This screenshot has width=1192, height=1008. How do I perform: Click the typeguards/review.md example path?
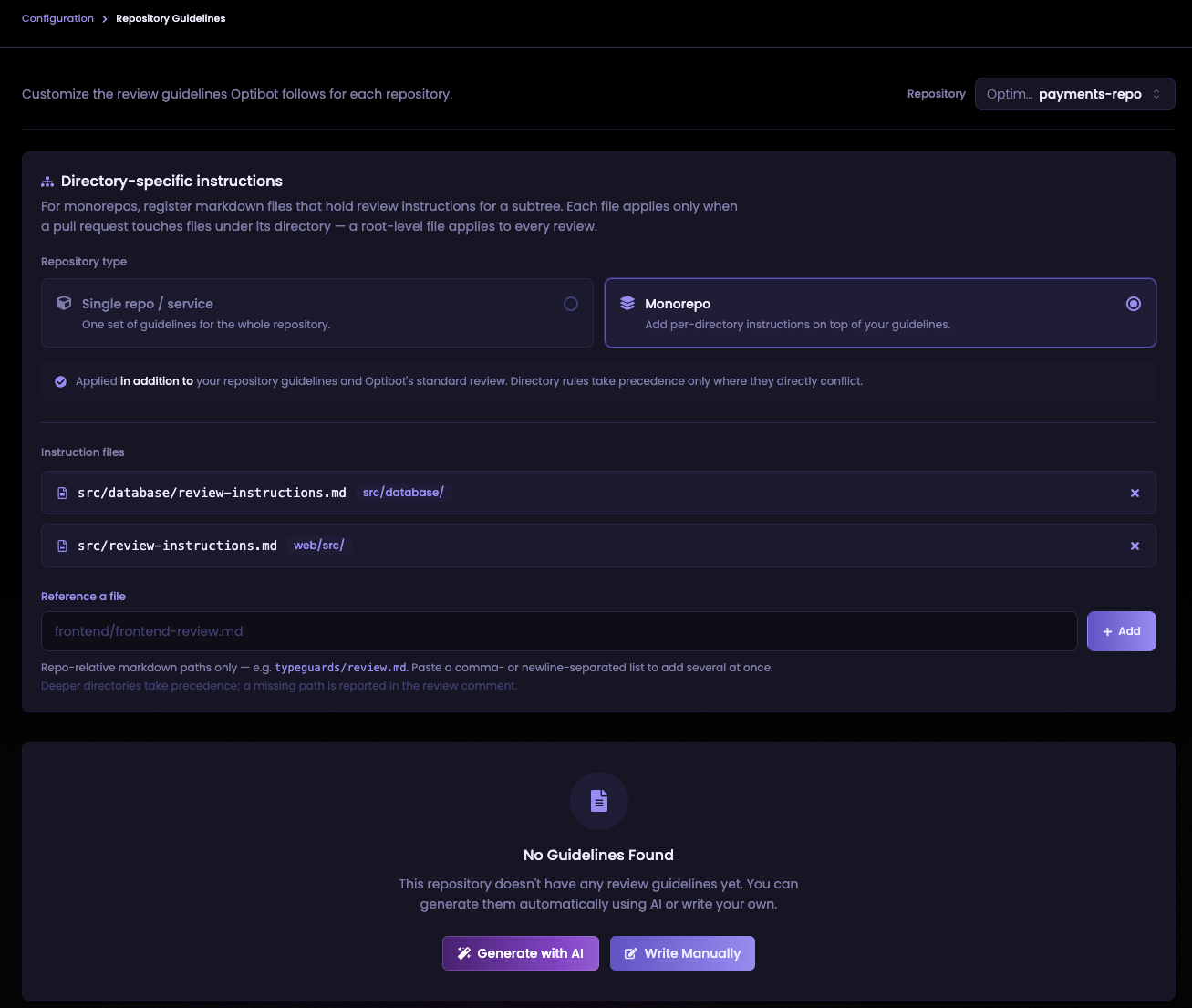coord(341,668)
